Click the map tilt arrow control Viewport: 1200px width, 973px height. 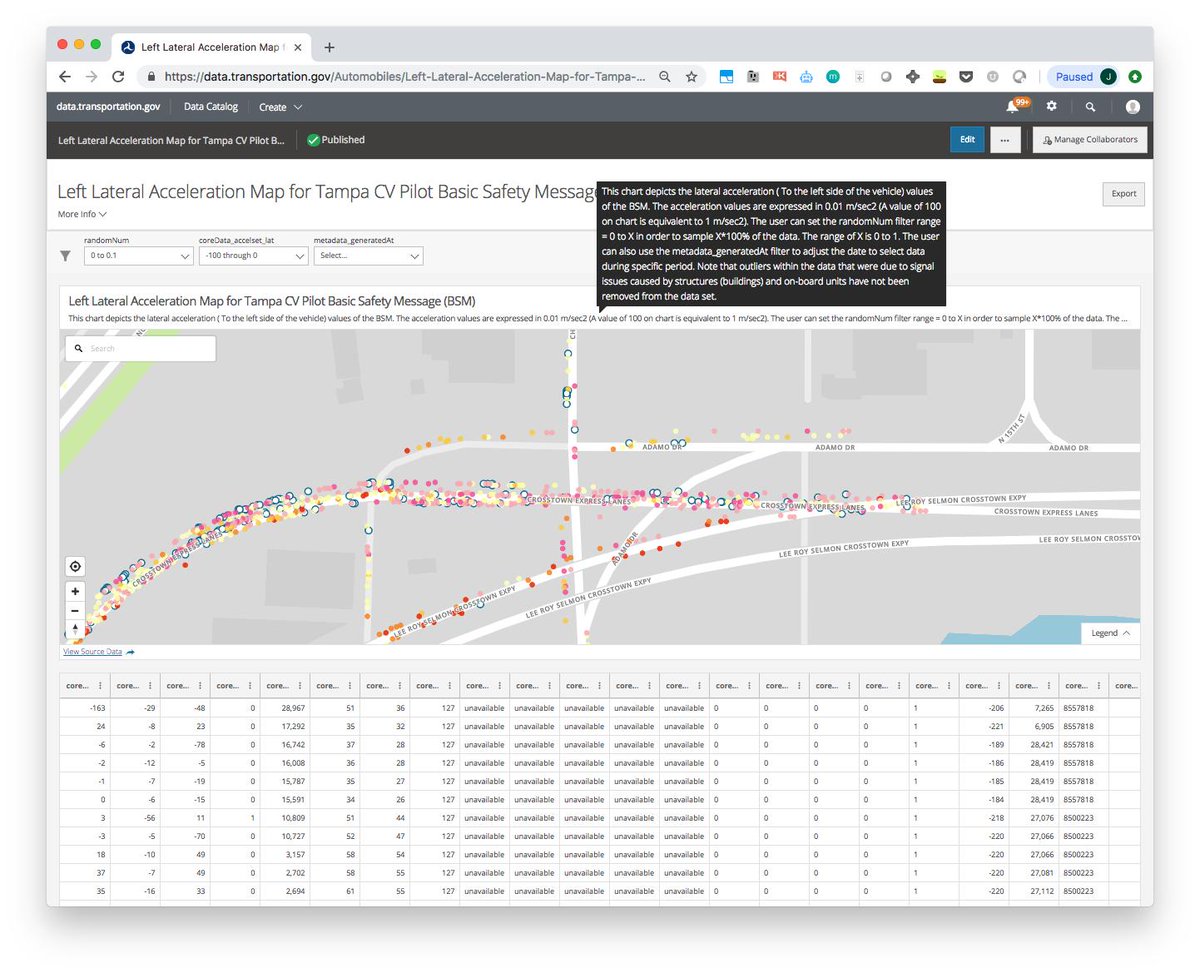pyautogui.click(x=75, y=629)
